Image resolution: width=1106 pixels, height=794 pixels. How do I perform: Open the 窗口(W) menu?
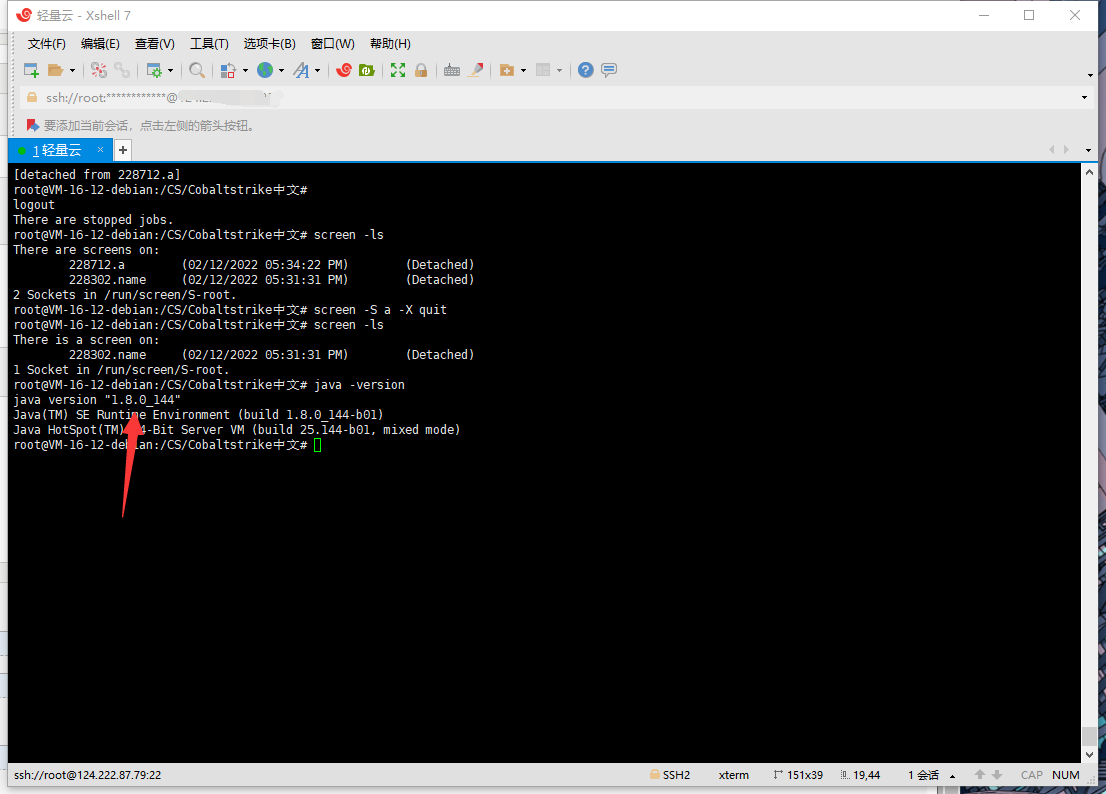(333, 44)
